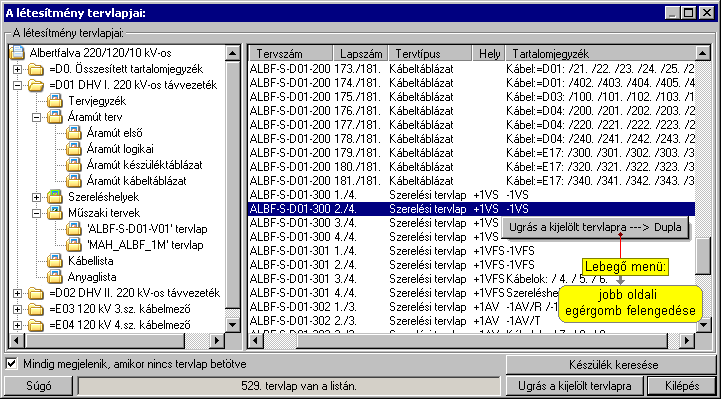Choose 'Ugrás a kijelölt tervlapra ---> Dupla' context menu item

(595, 228)
